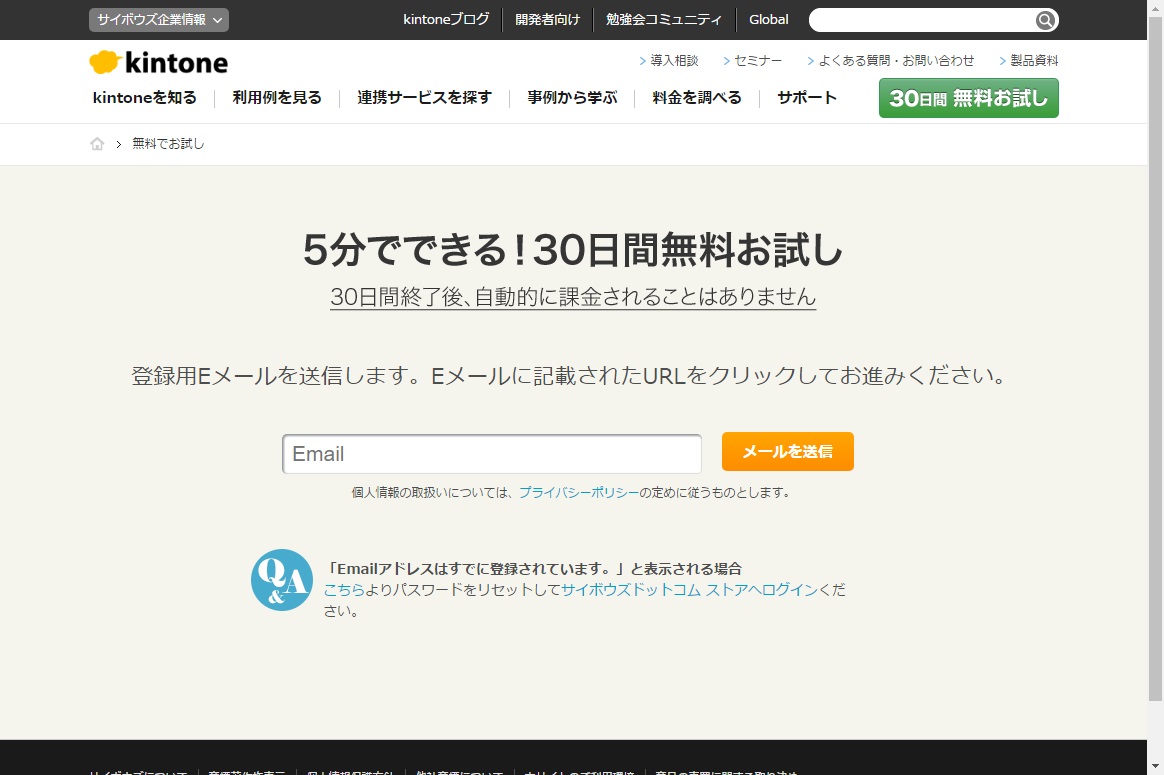Open 連携サービスを探す menu
This screenshot has height=775, width=1164.
click(425, 98)
